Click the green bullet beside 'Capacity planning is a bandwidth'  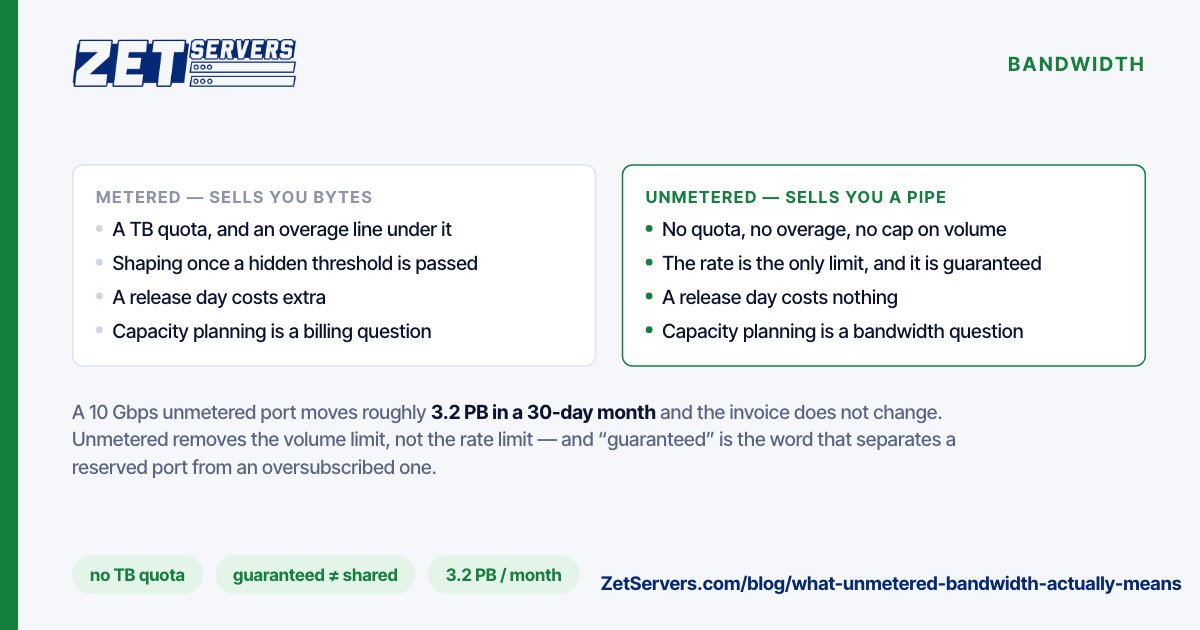649,331
